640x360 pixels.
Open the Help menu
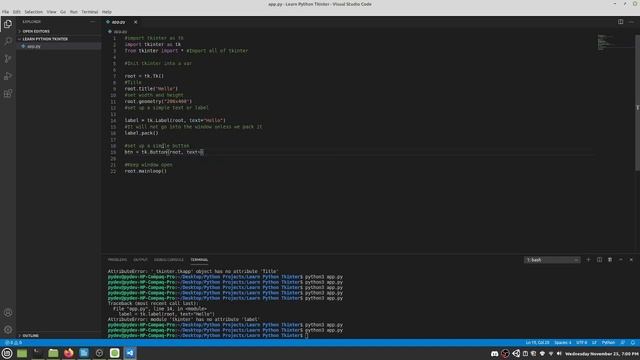(107, 12)
